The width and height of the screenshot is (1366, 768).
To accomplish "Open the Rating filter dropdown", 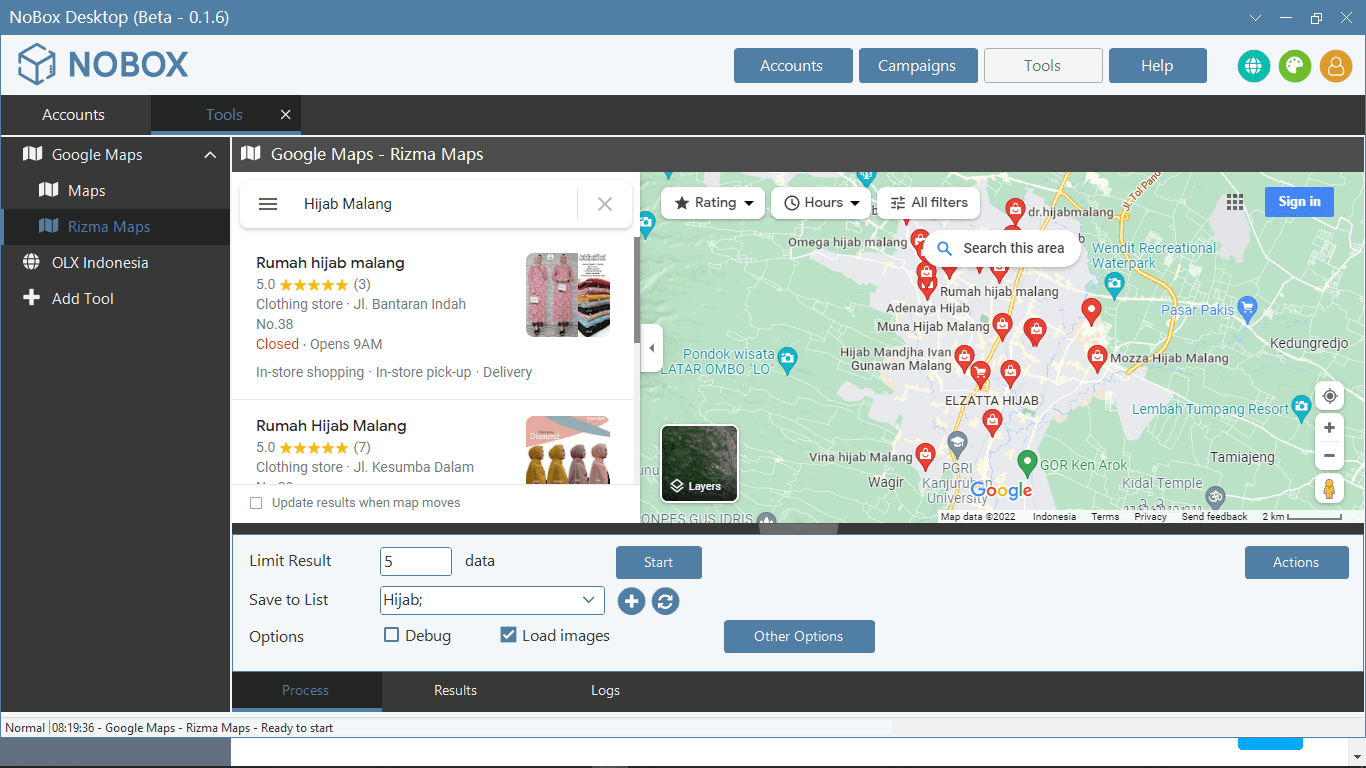I will 713,203.
